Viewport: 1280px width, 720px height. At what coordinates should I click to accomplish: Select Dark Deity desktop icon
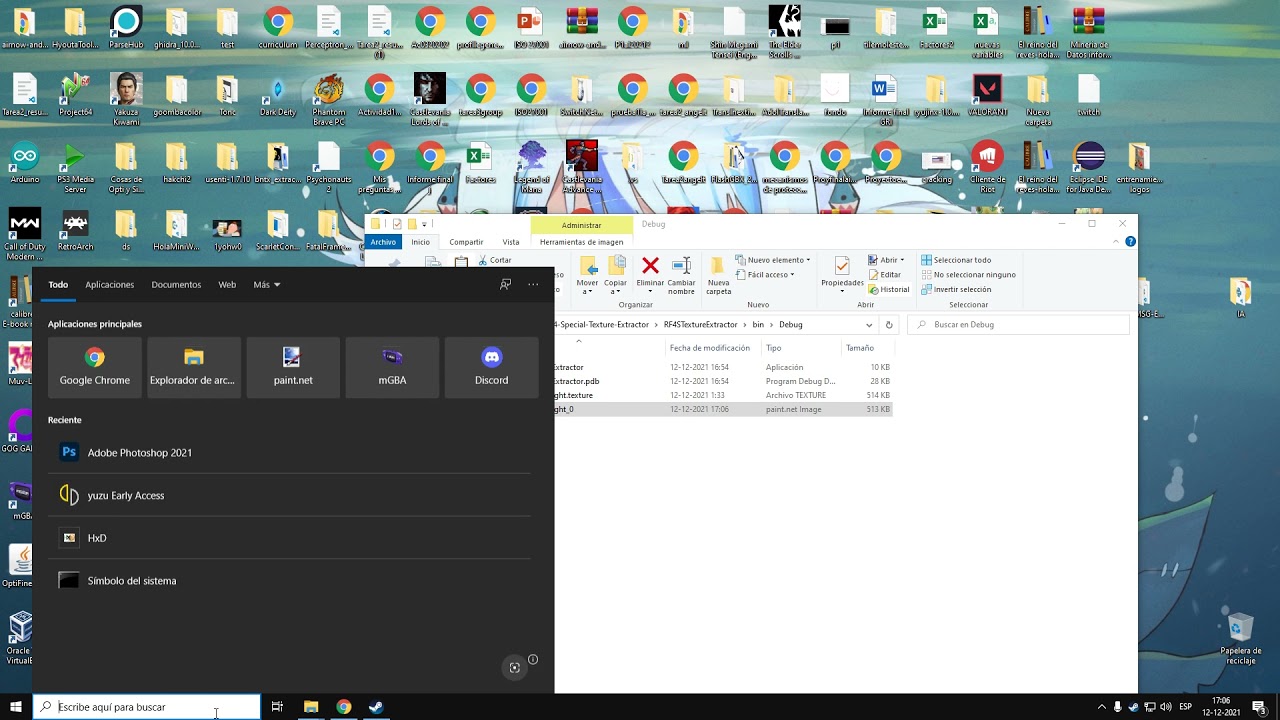[x=278, y=95]
